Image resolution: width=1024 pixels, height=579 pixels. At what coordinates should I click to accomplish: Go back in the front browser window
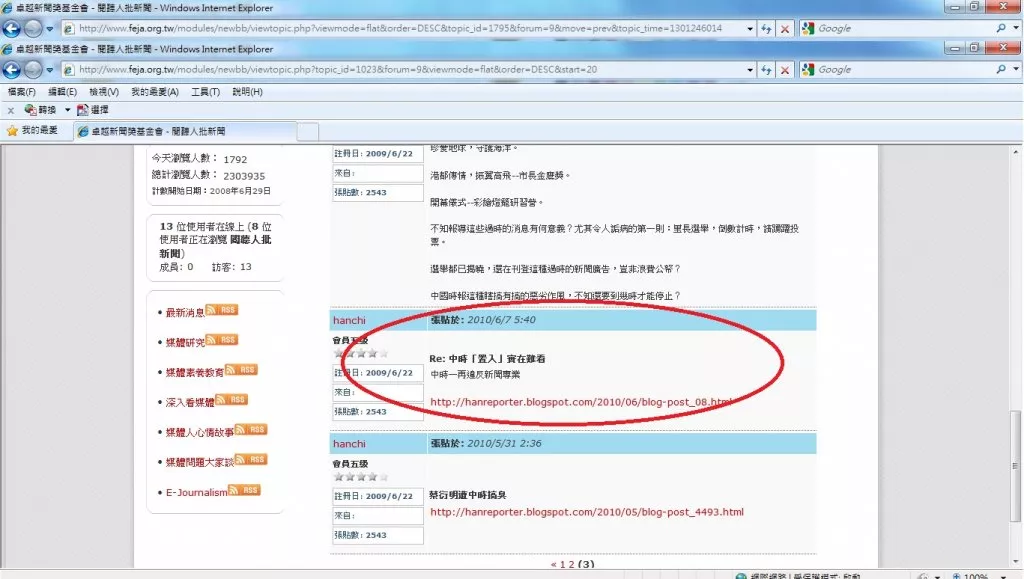point(11,69)
